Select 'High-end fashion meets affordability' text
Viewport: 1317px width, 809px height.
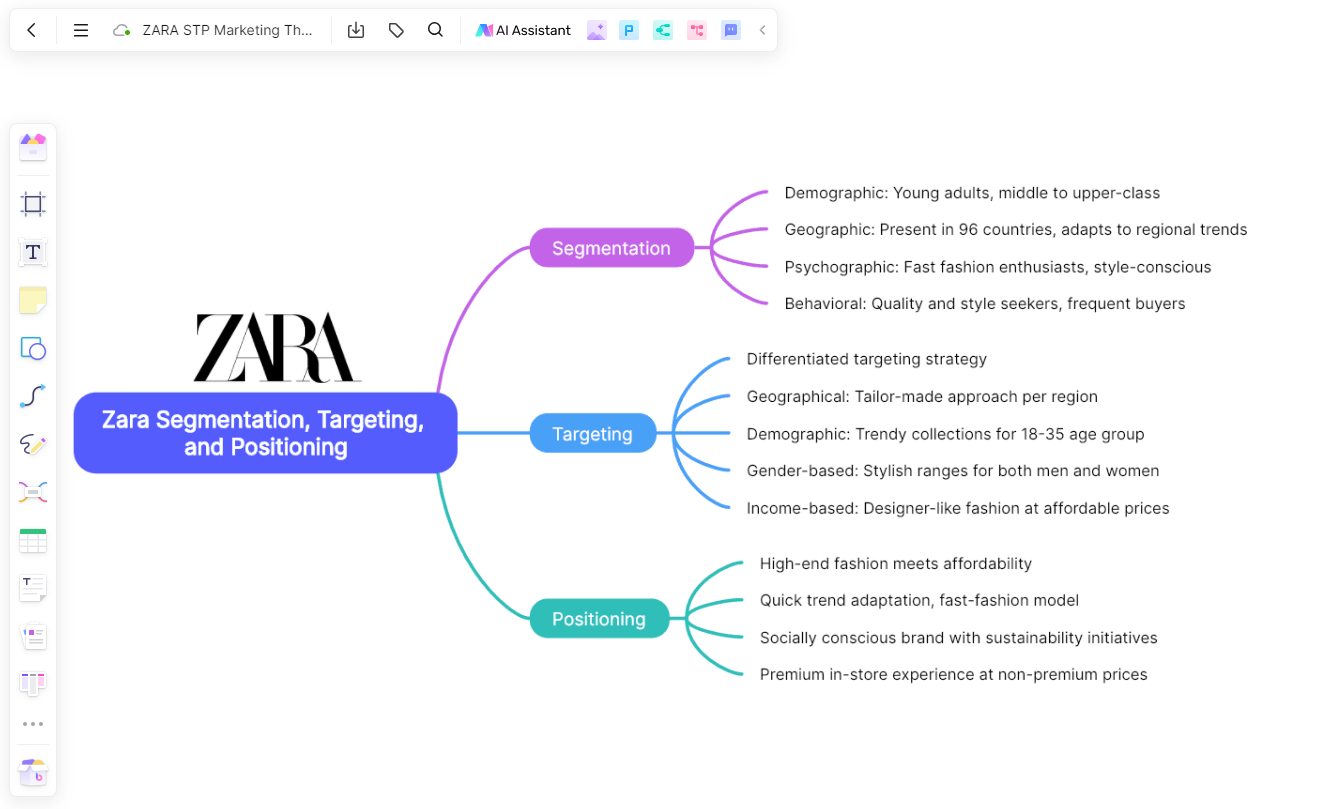(x=896, y=564)
